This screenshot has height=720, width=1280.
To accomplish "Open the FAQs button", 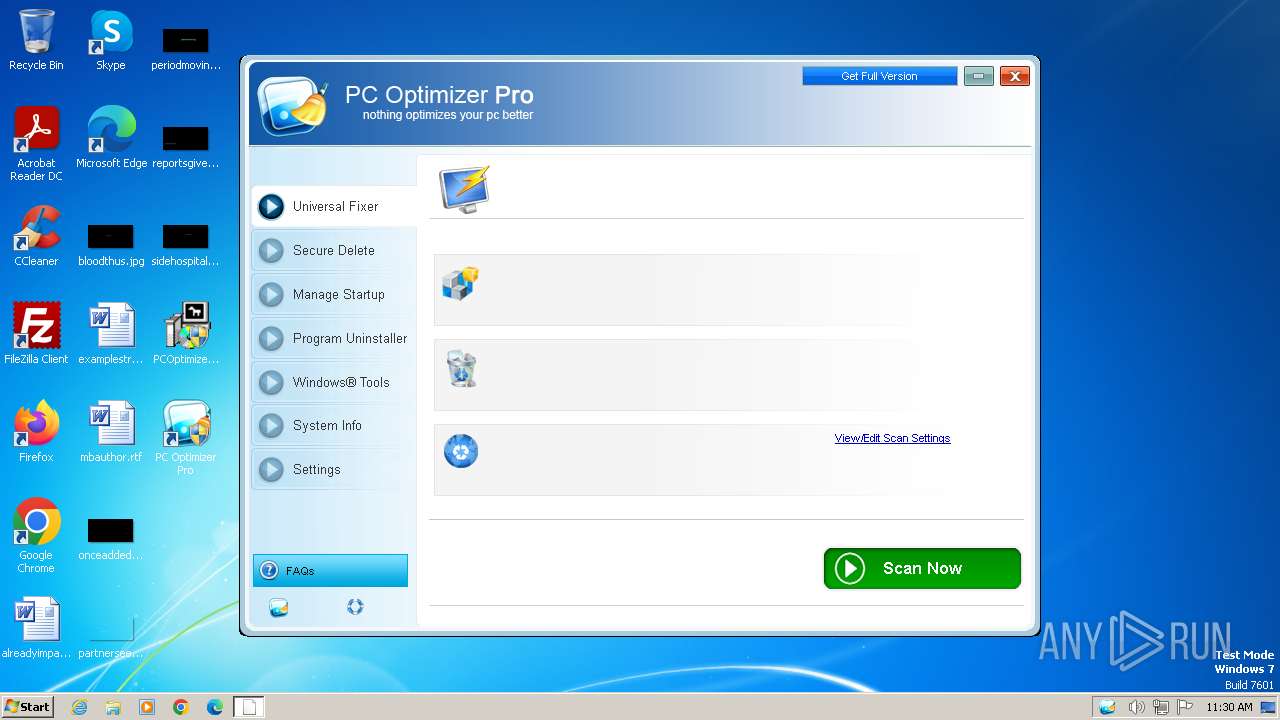I will 330,570.
